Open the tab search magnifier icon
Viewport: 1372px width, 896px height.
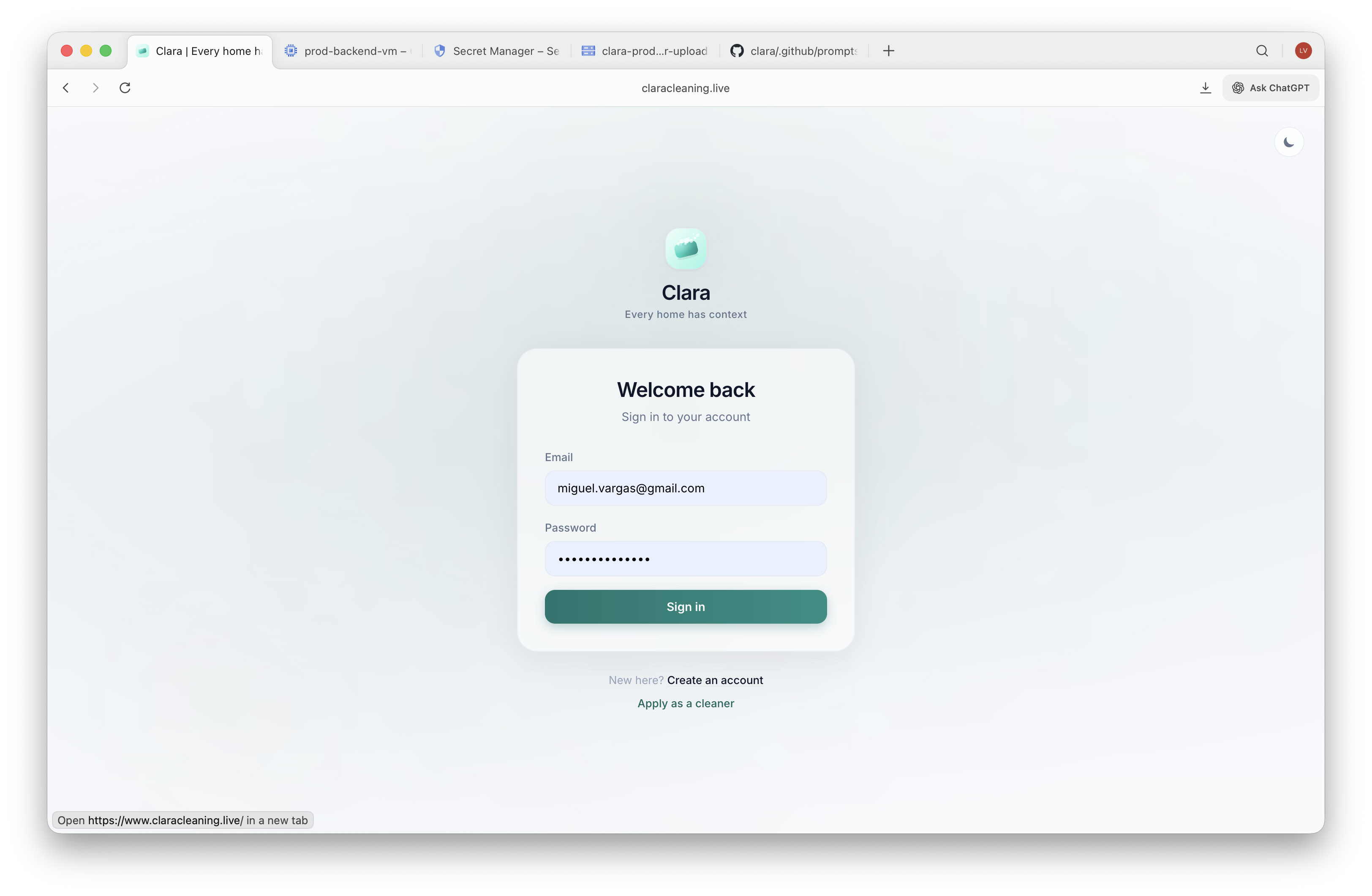[x=1262, y=51]
